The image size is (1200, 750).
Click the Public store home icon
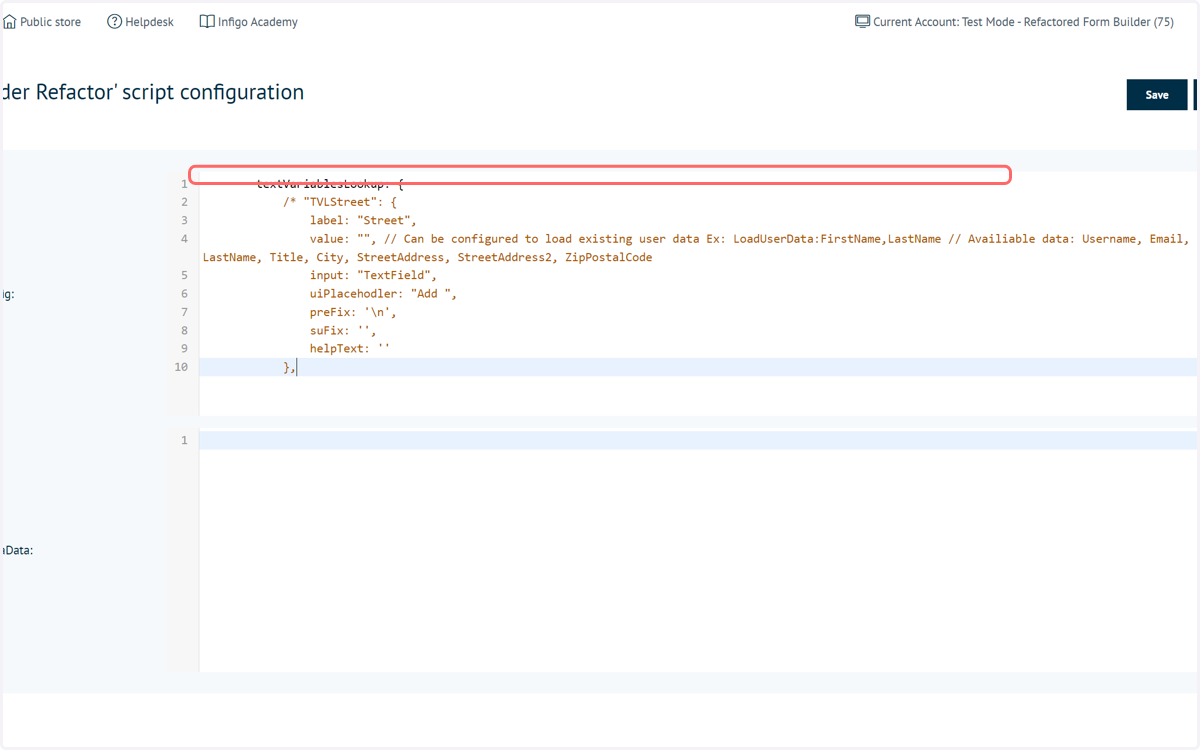pos(9,22)
